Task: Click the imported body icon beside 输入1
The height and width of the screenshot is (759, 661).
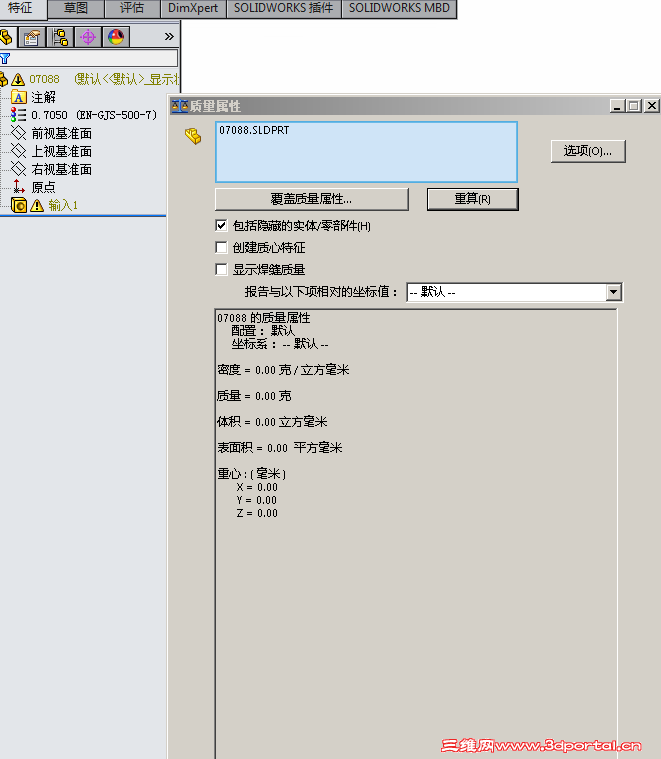Action: point(18,205)
